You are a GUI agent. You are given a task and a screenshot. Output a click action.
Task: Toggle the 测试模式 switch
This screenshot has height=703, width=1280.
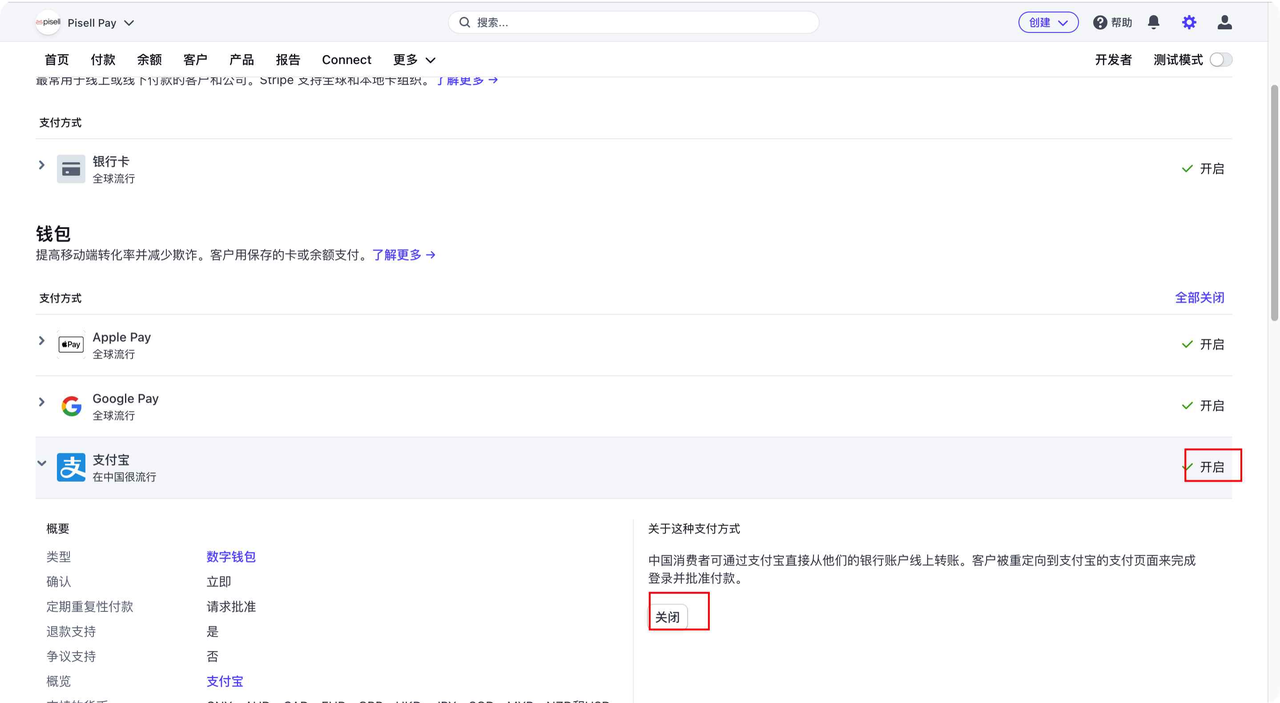(x=1220, y=60)
